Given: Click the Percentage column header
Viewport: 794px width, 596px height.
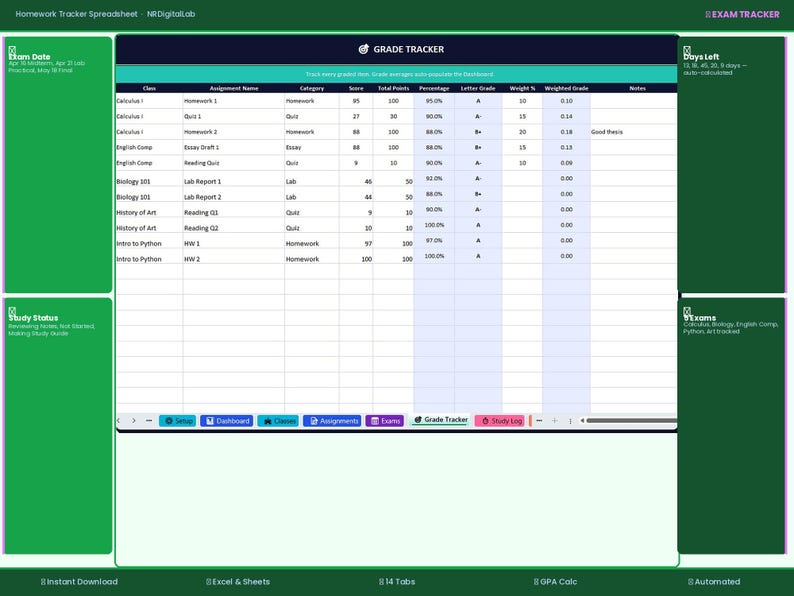Looking at the screenshot, I should click(x=434, y=88).
